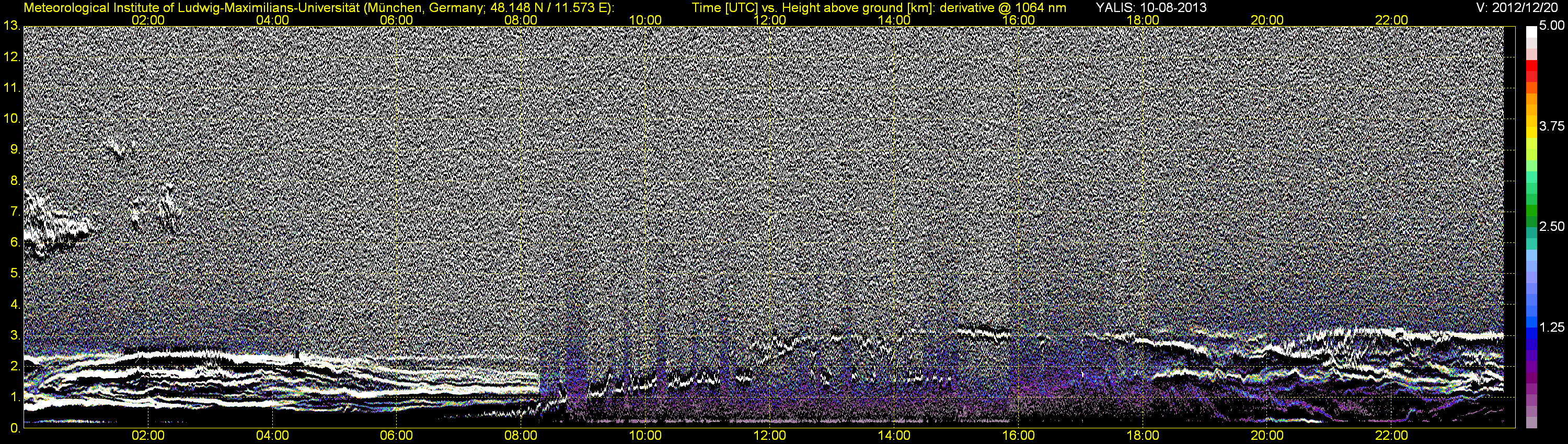Click 22:00 on the top time axis

1391,20
